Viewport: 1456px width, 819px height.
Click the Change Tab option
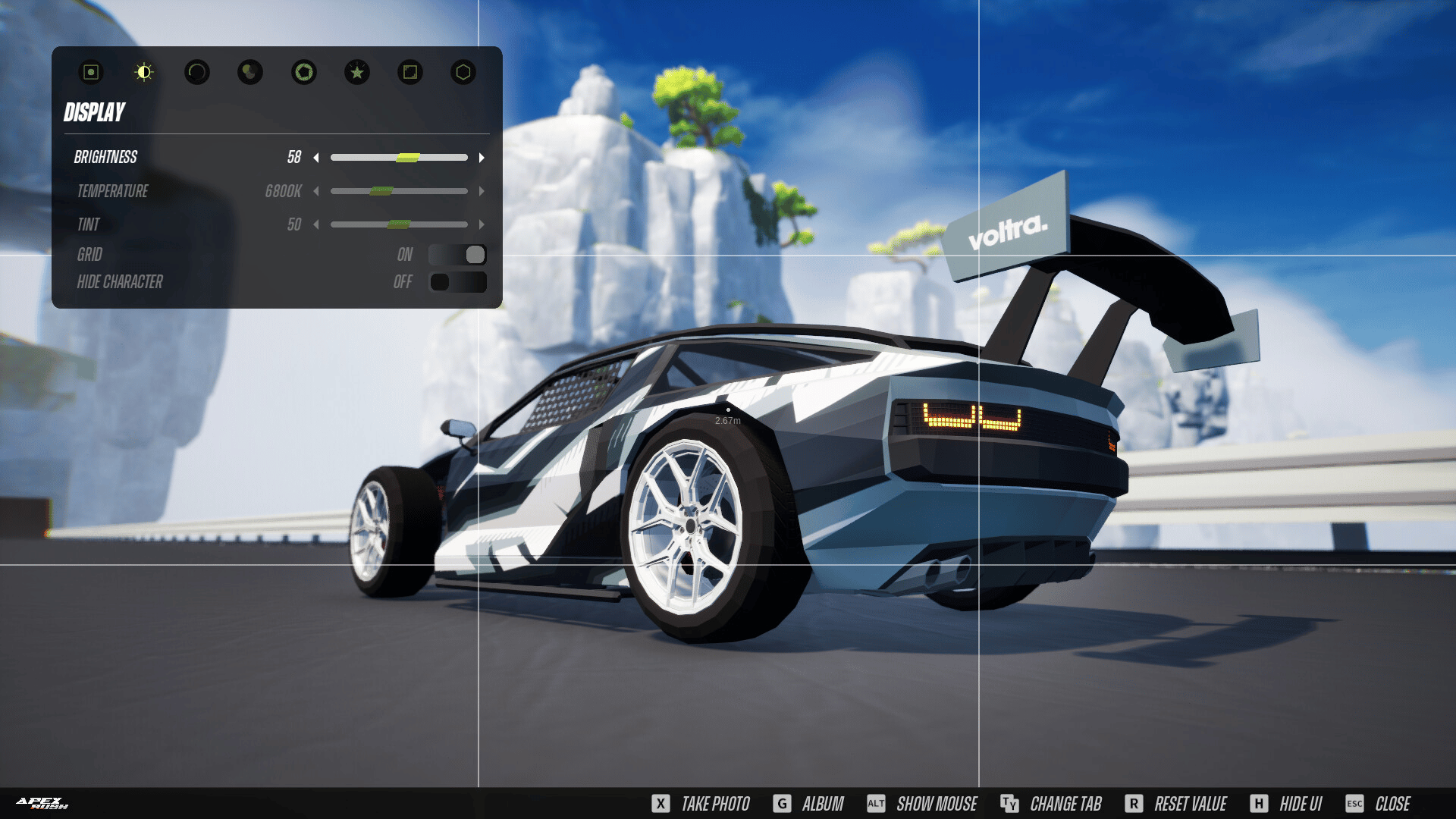pos(1052,804)
